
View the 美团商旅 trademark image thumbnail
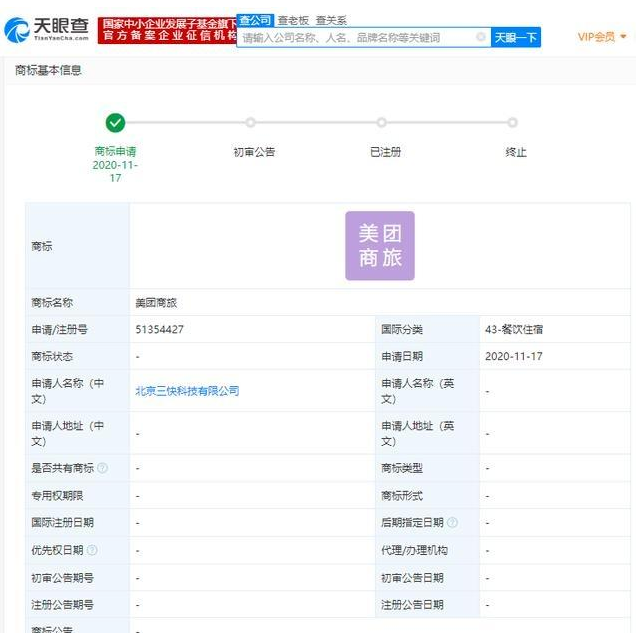tap(380, 246)
